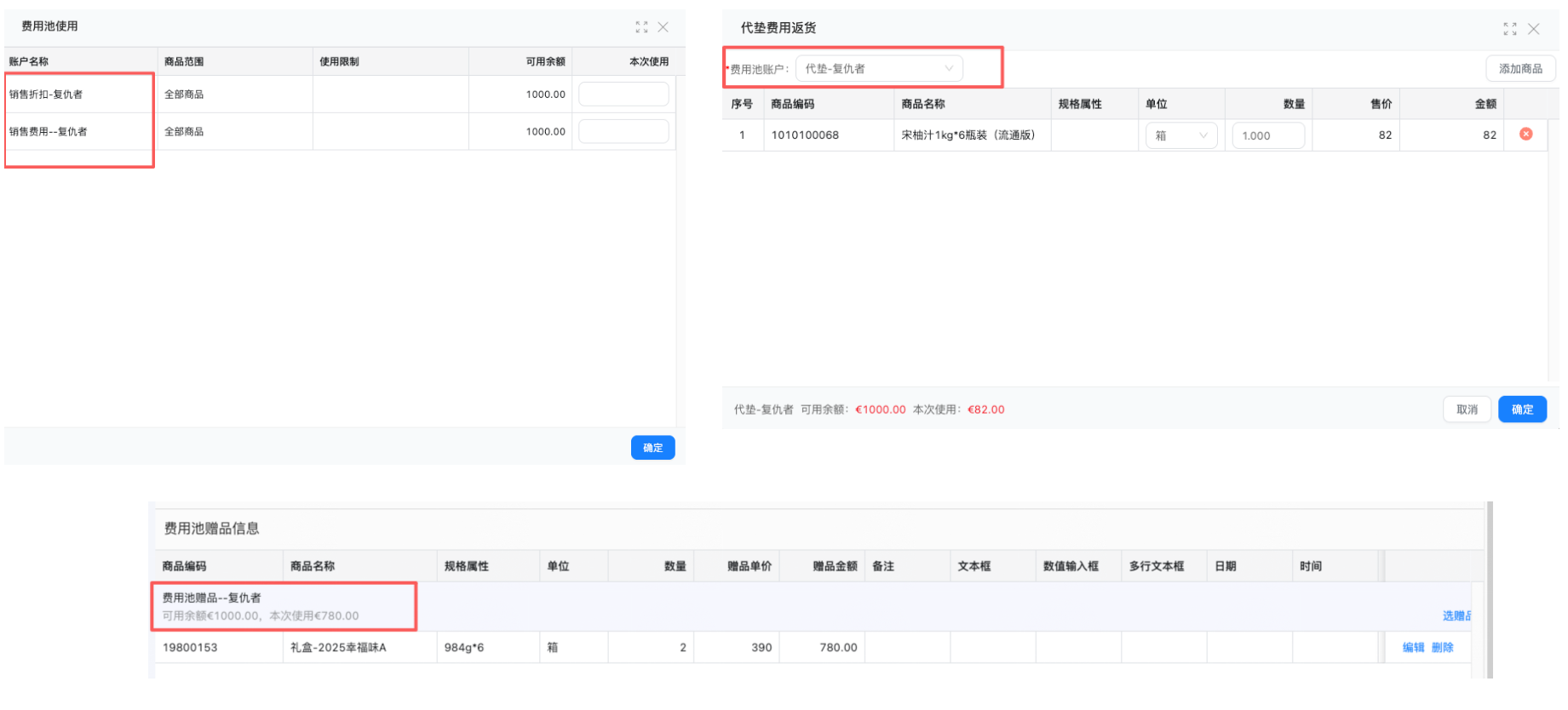
Task: Close the 代垫费用返货 dialog
Action: pyautogui.click(x=1534, y=29)
